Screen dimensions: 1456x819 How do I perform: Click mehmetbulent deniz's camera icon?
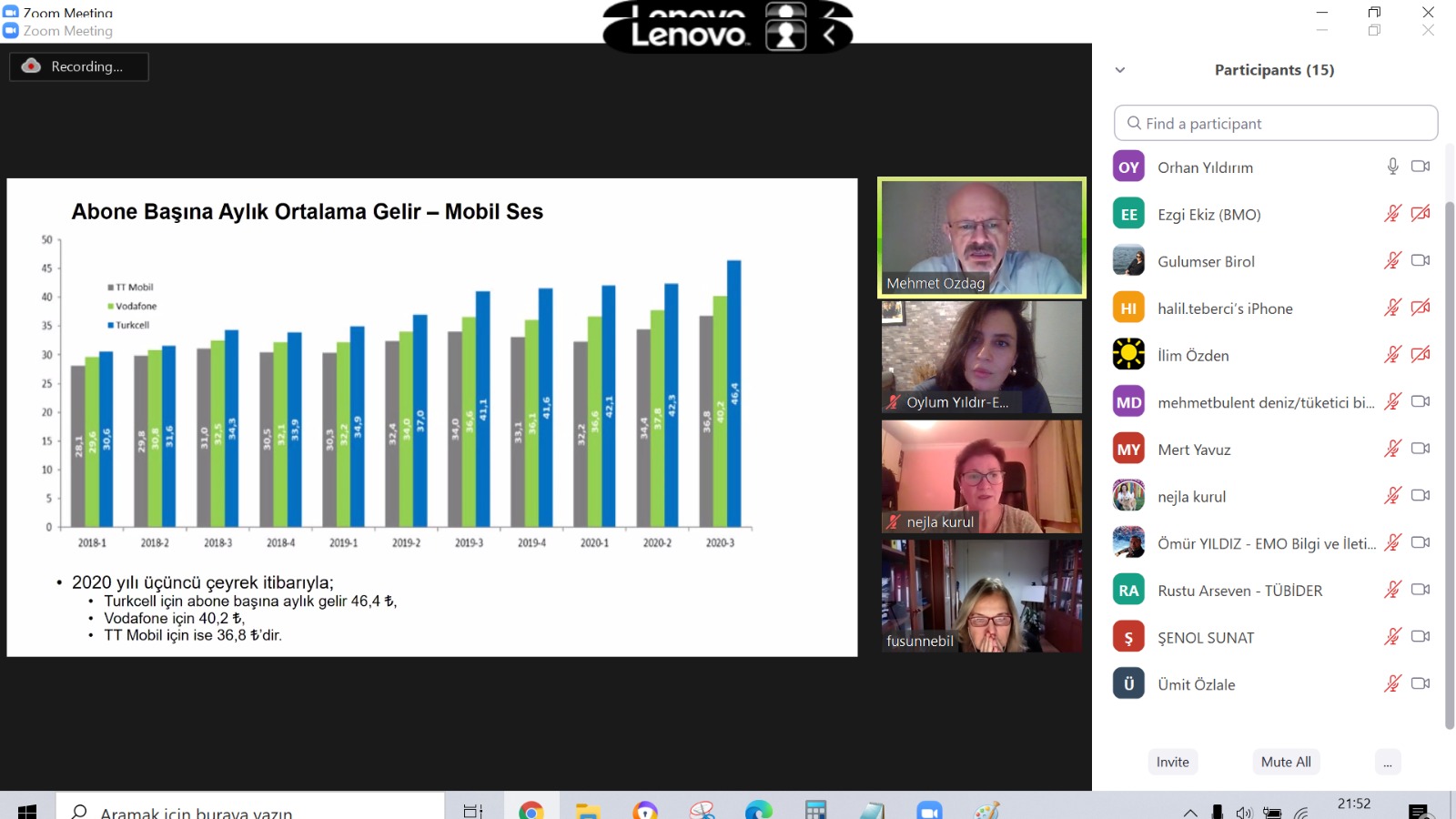point(1421,402)
